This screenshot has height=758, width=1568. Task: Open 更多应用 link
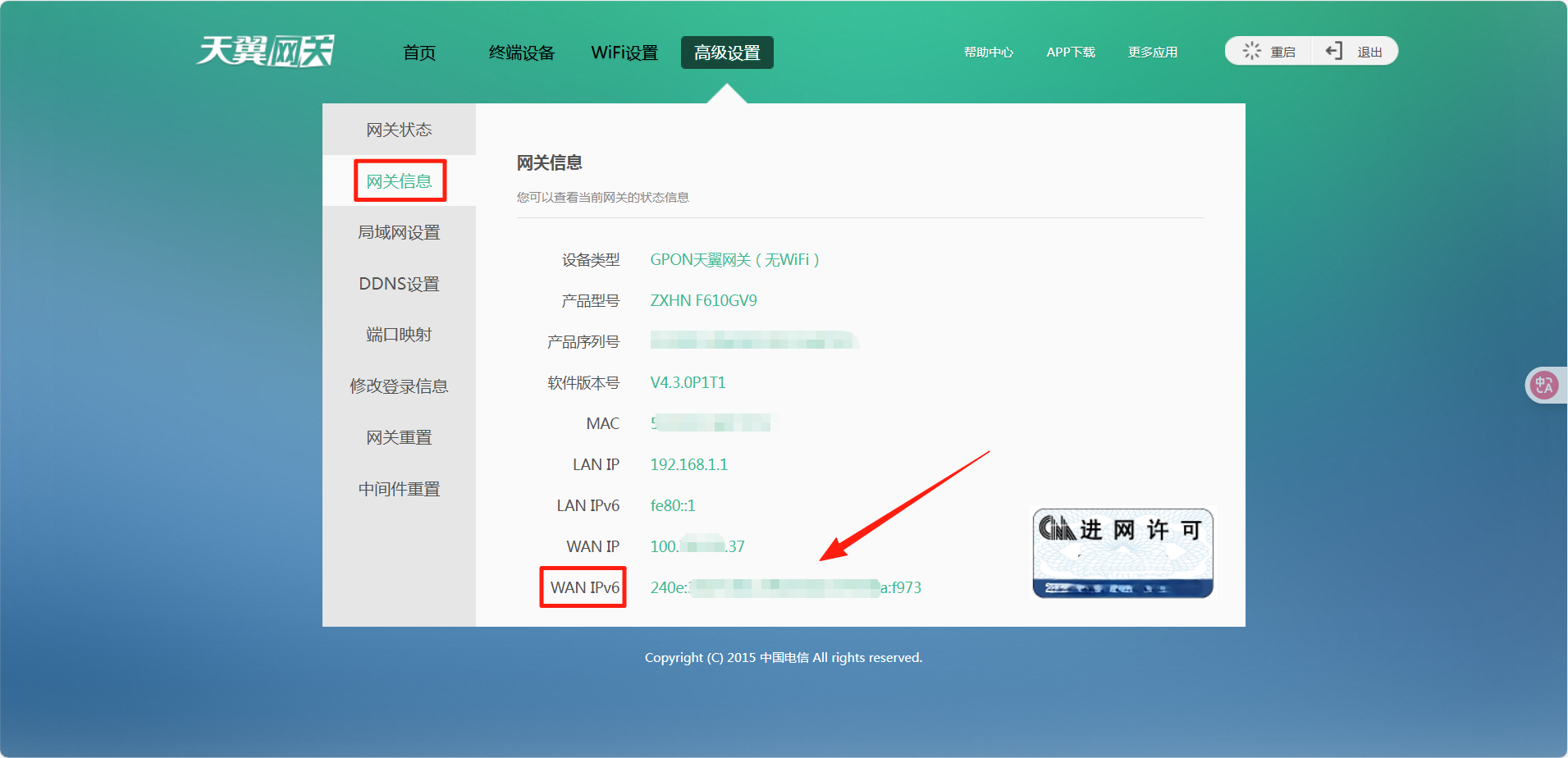(1153, 52)
